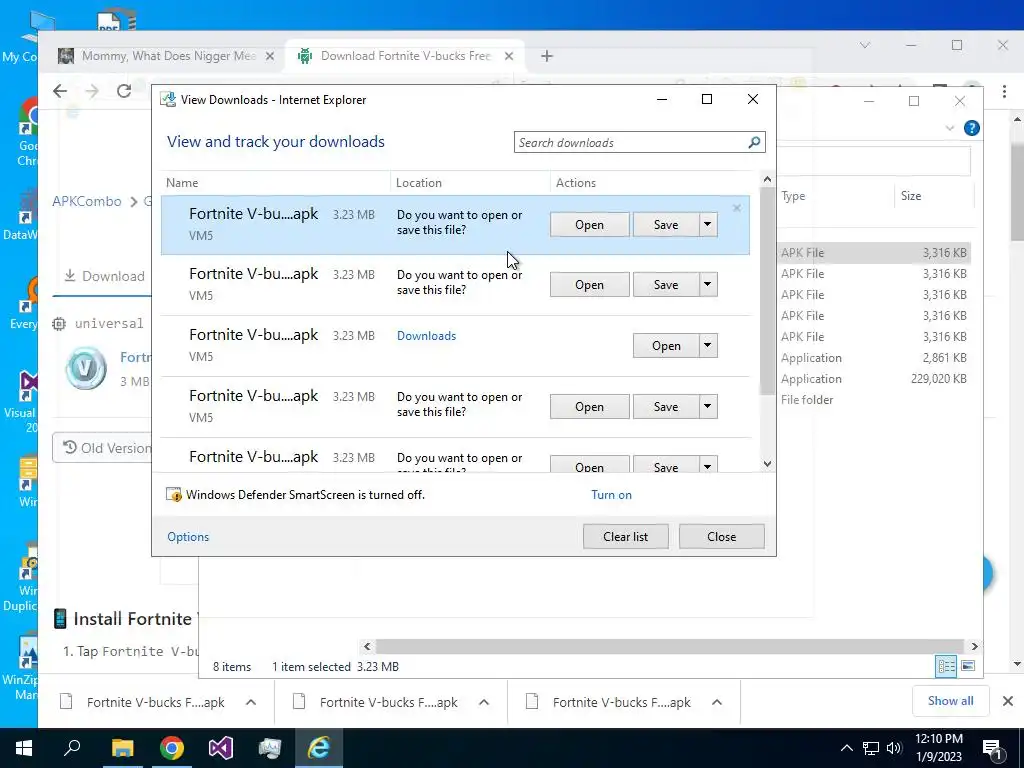The width and height of the screenshot is (1024, 768).
Task: Close the View Downloads dialog via Close button
Action: (722, 536)
